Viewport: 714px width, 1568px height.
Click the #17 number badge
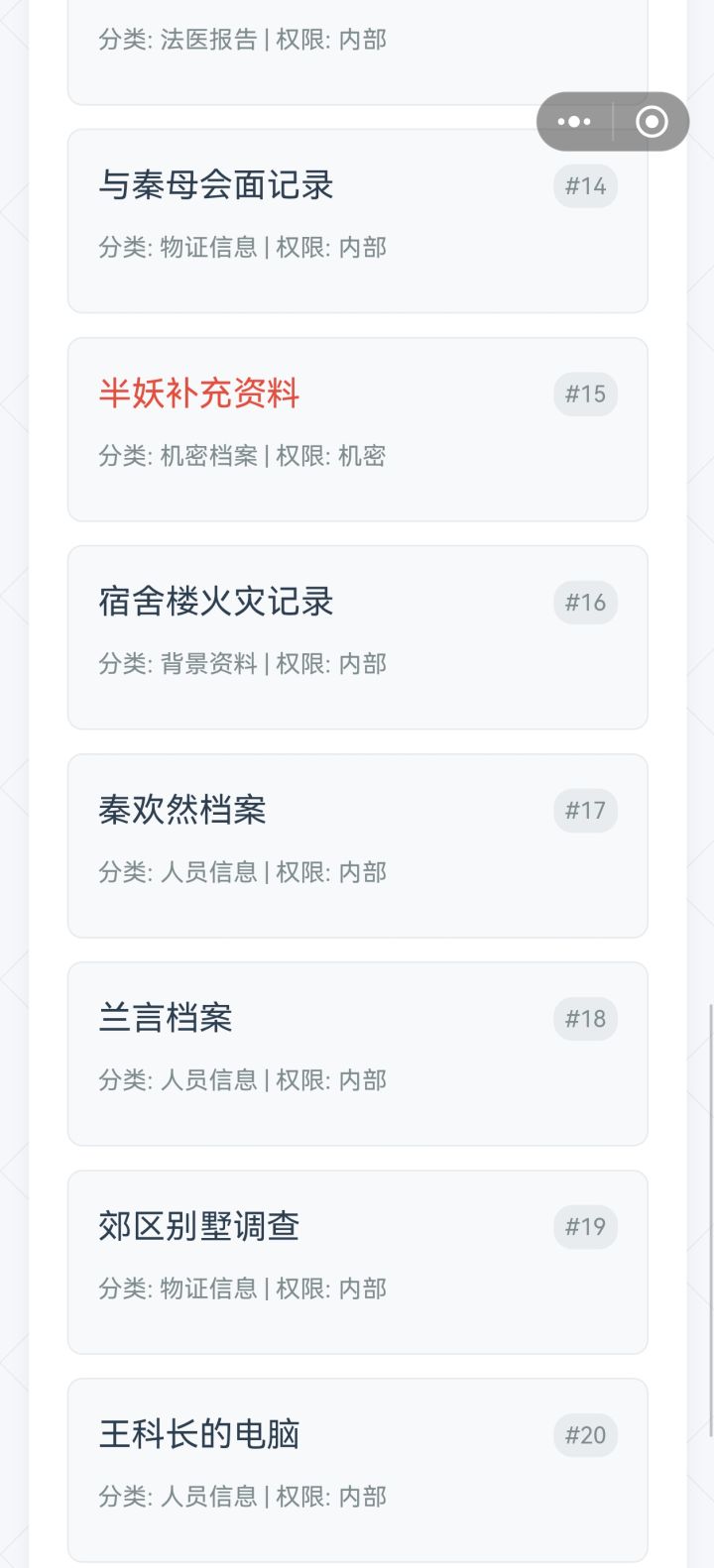click(x=585, y=811)
